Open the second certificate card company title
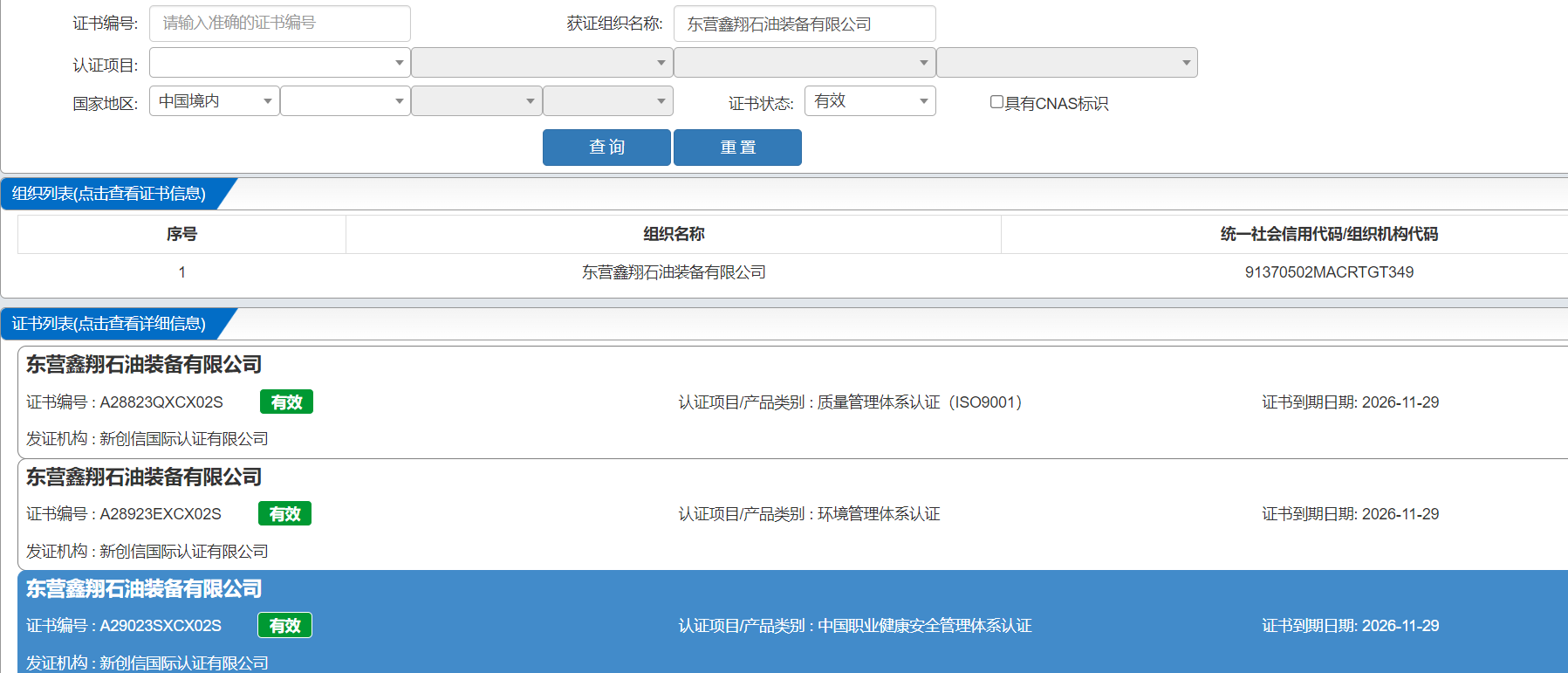 click(x=144, y=477)
